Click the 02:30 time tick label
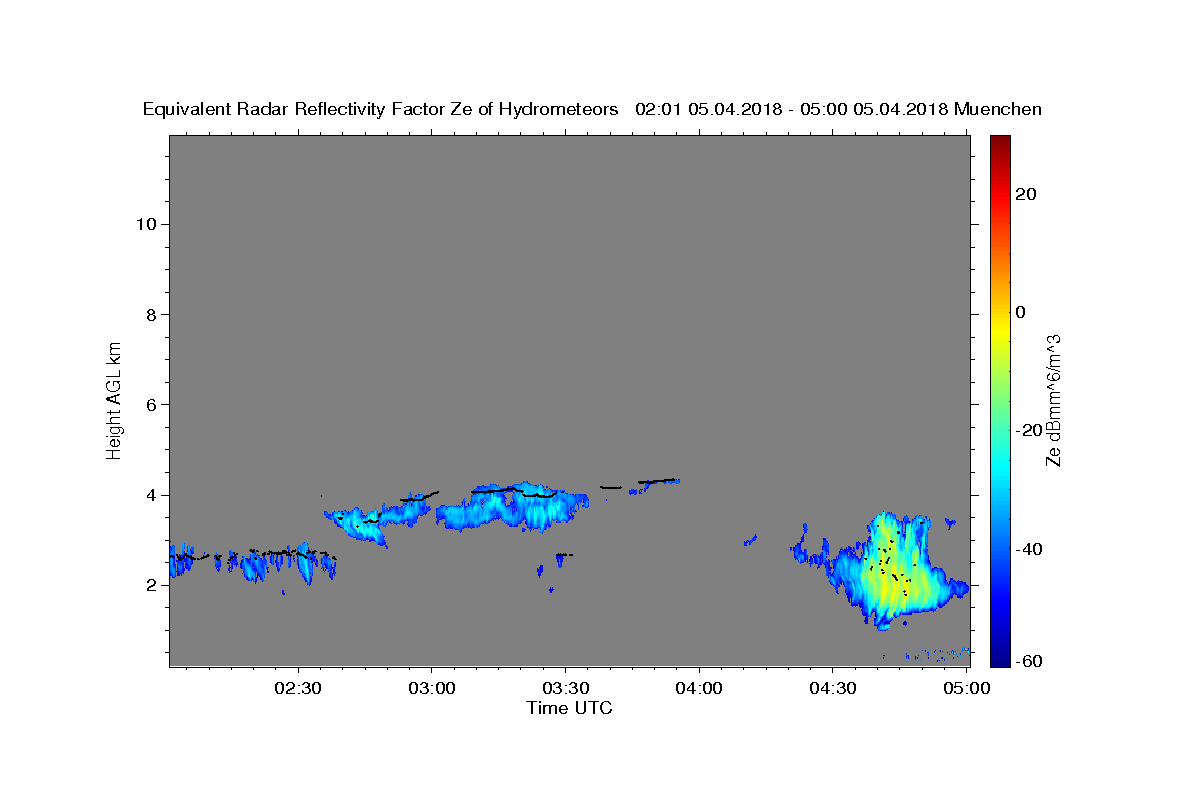 click(x=298, y=689)
